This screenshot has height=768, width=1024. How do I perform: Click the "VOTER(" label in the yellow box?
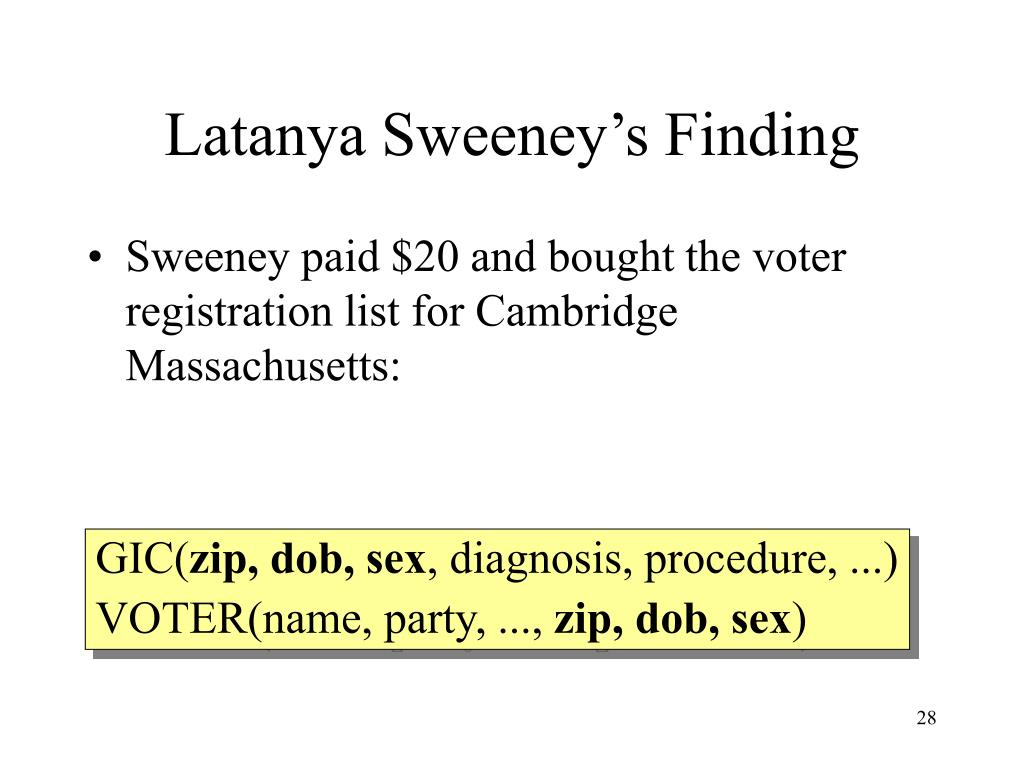180,618
